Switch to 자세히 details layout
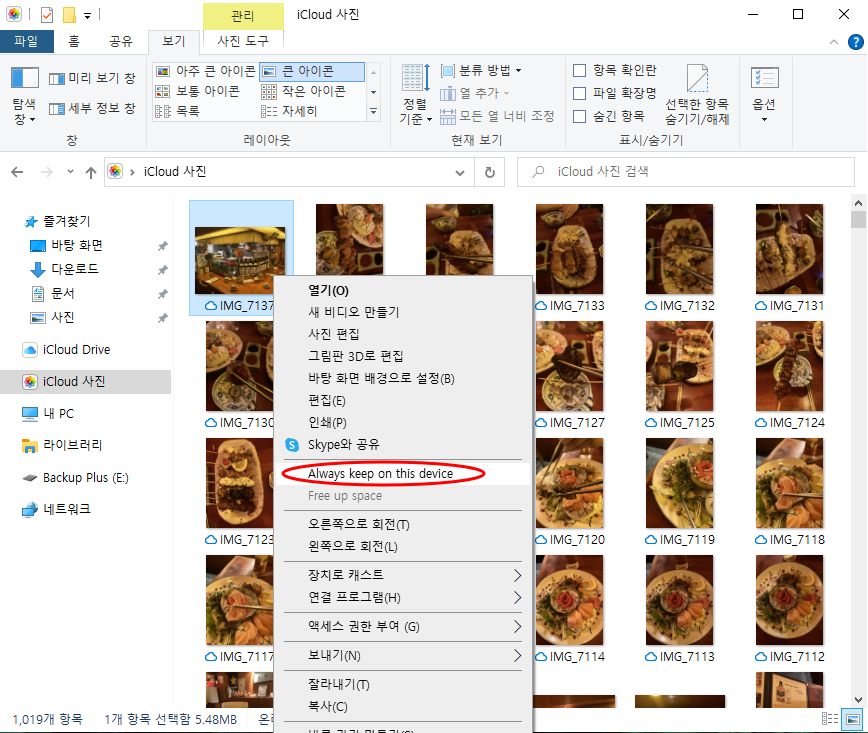The width and height of the screenshot is (868, 733). point(290,111)
